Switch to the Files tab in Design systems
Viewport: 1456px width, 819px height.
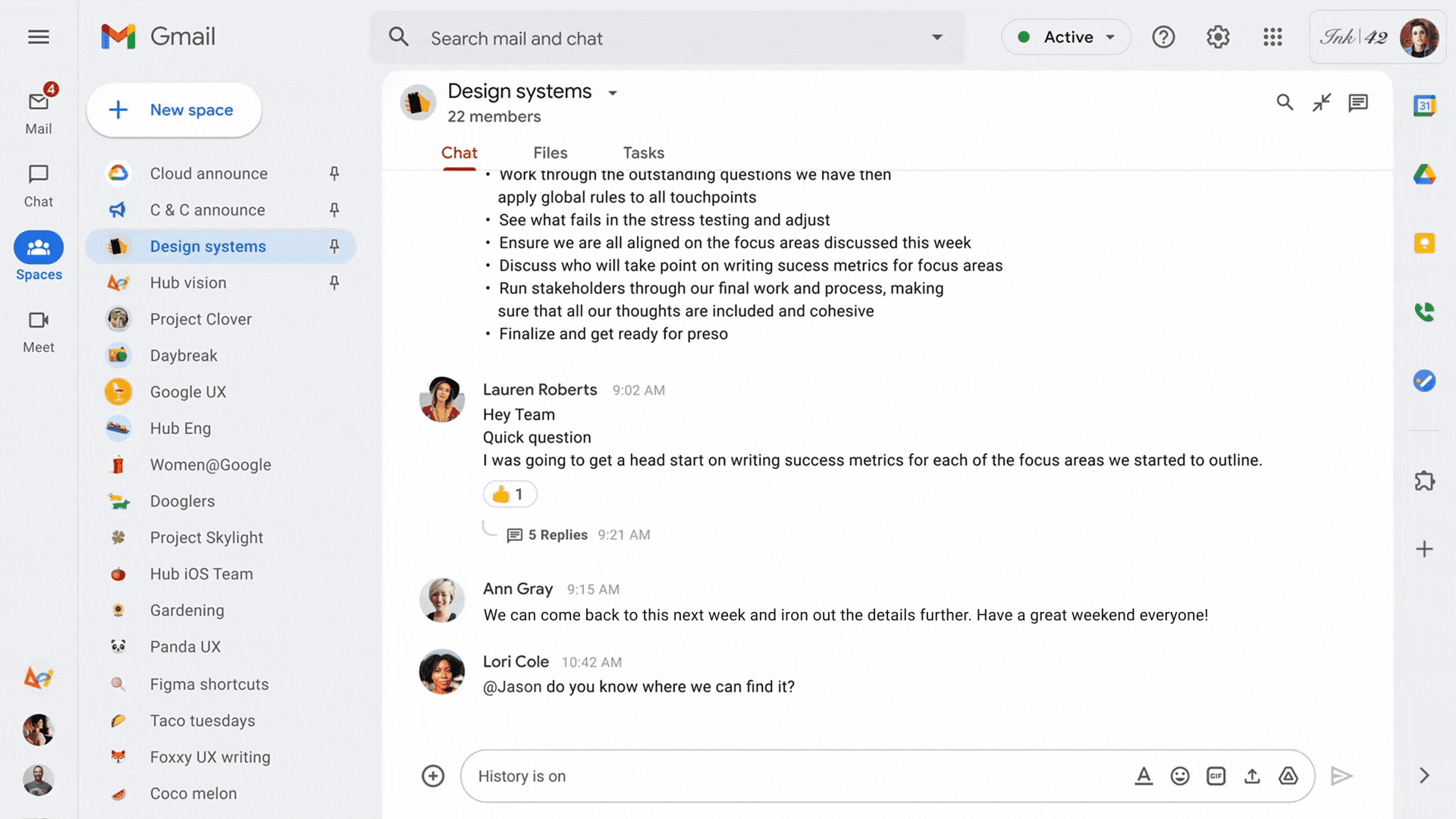[x=550, y=152]
